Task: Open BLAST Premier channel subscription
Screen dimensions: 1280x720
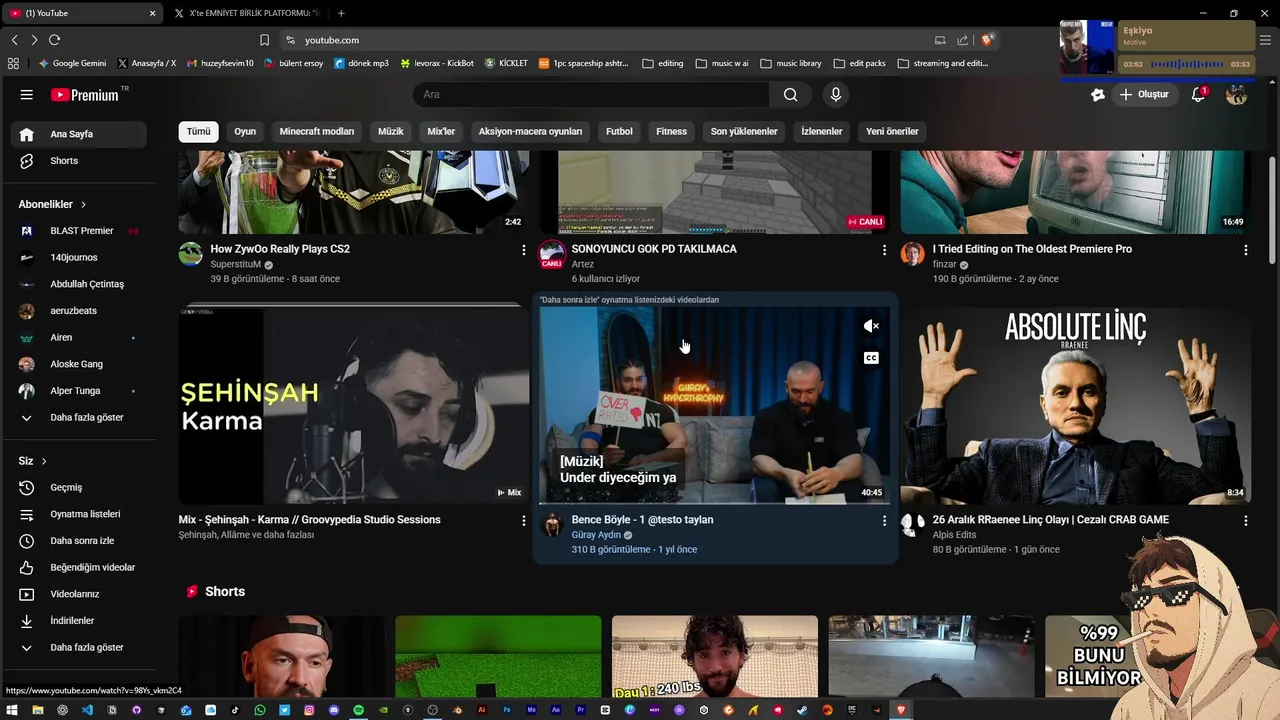Action: 79,231
